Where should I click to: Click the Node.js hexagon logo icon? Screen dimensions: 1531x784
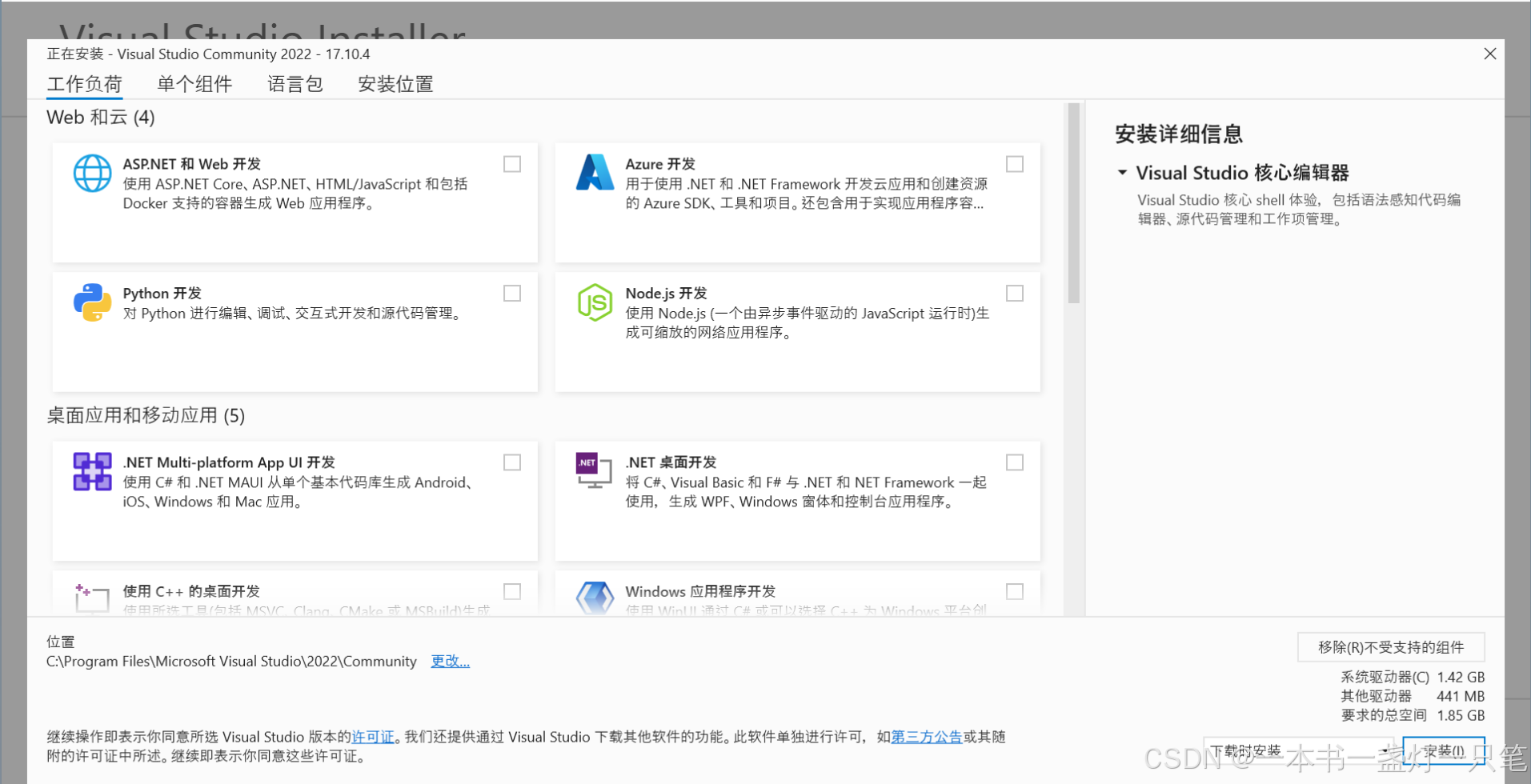pos(595,302)
